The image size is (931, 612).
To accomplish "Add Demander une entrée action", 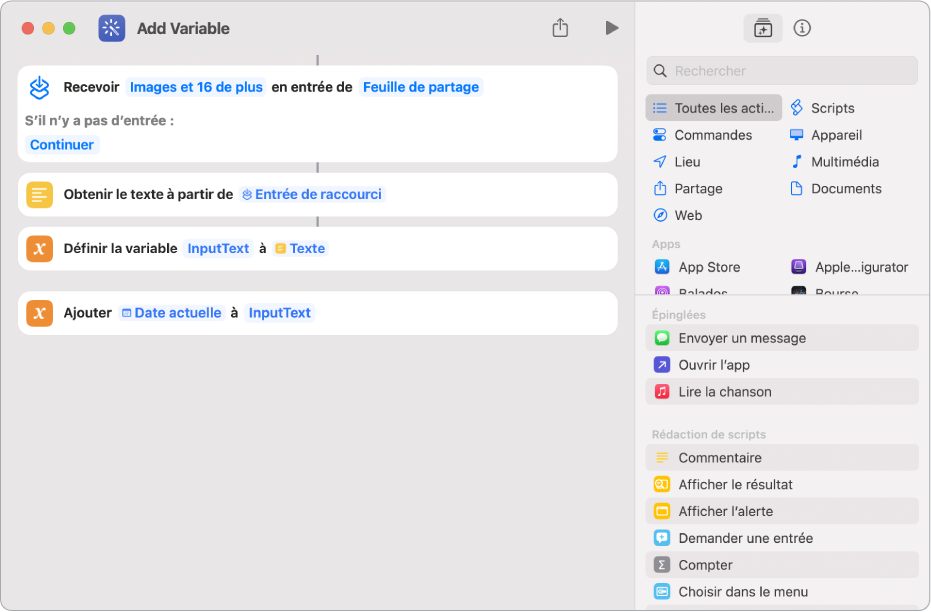I will click(782, 538).
